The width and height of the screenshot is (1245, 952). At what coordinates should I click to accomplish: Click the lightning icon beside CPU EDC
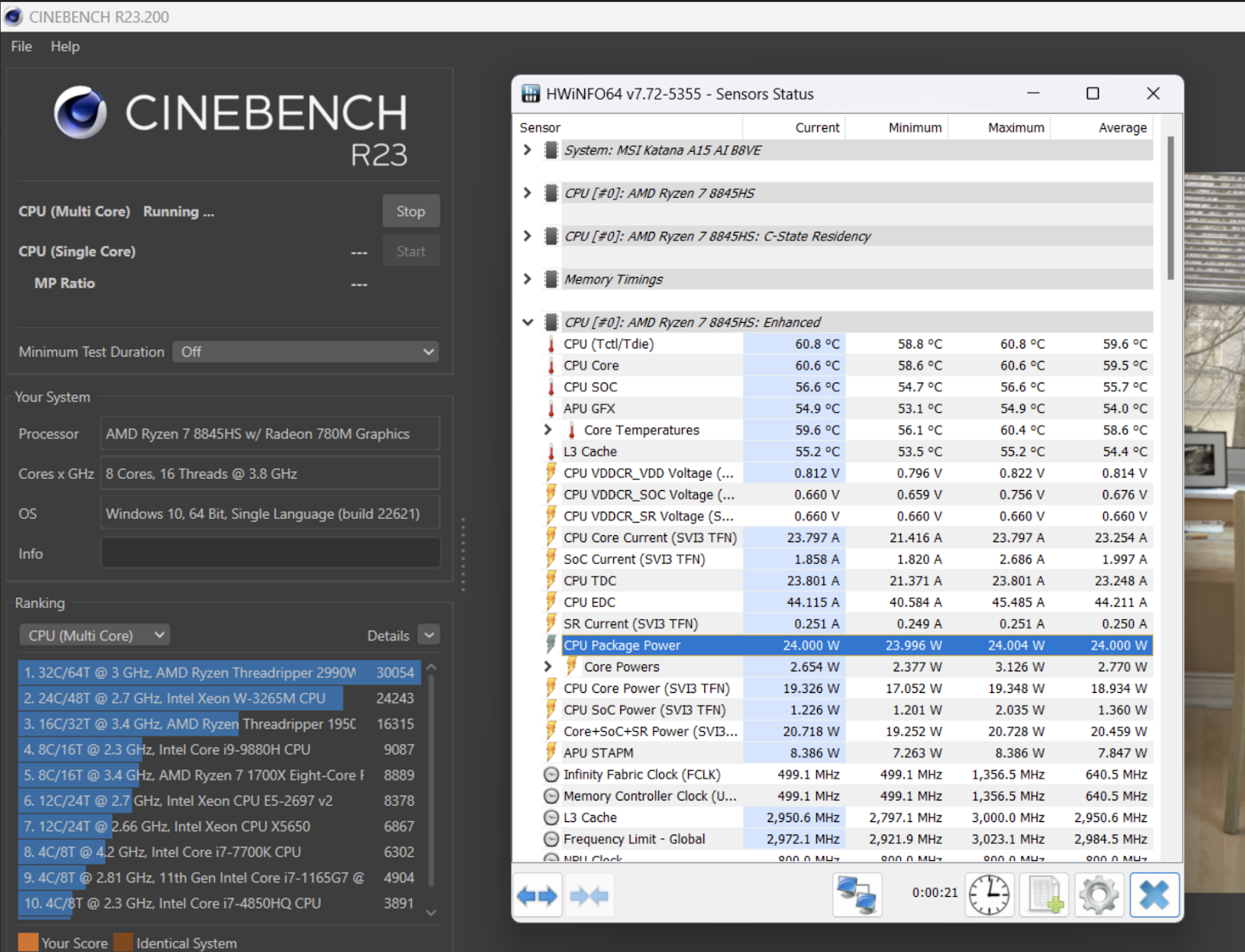pos(551,603)
